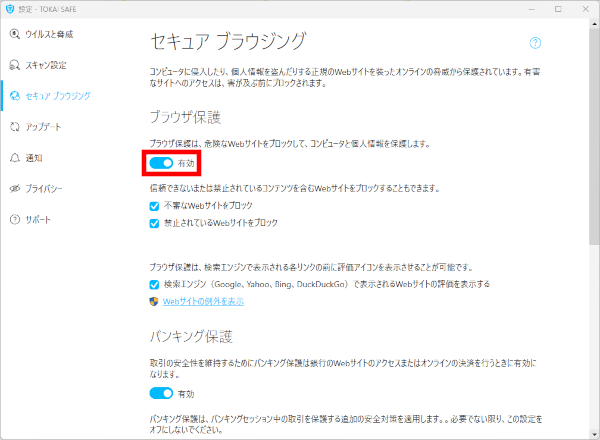Maximize the TOKAI SAFE settings window
Screen dimensions: 600x440
tap(558, 9)
